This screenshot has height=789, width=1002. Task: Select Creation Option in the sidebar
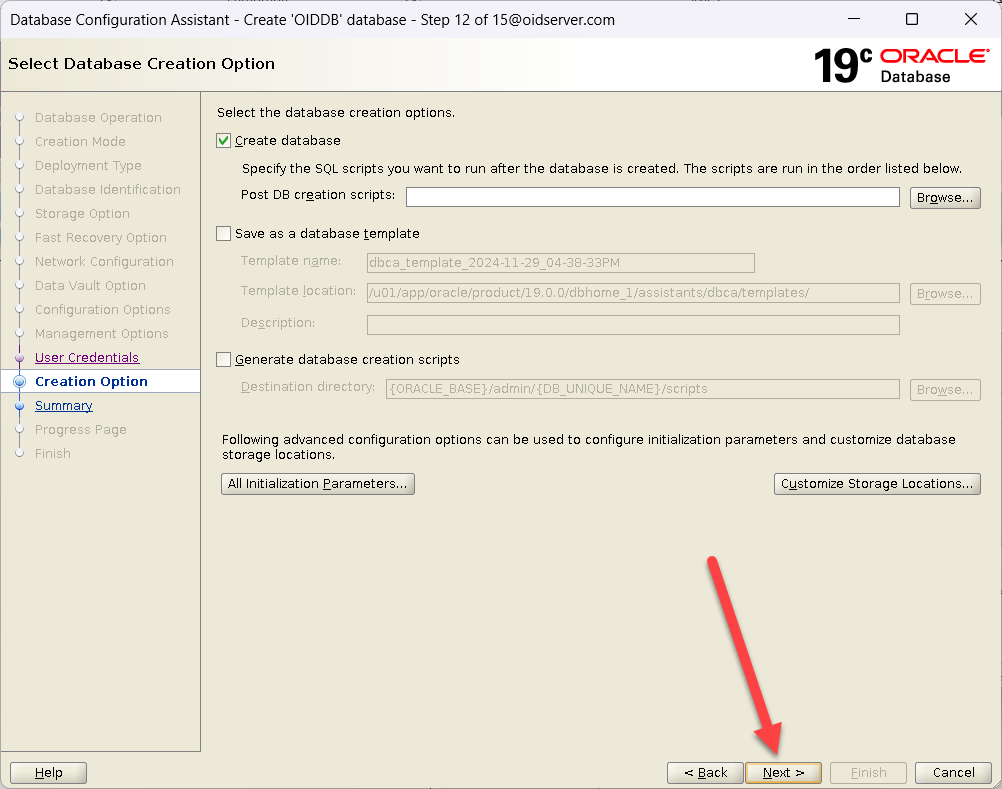click(x=91, y=382)
